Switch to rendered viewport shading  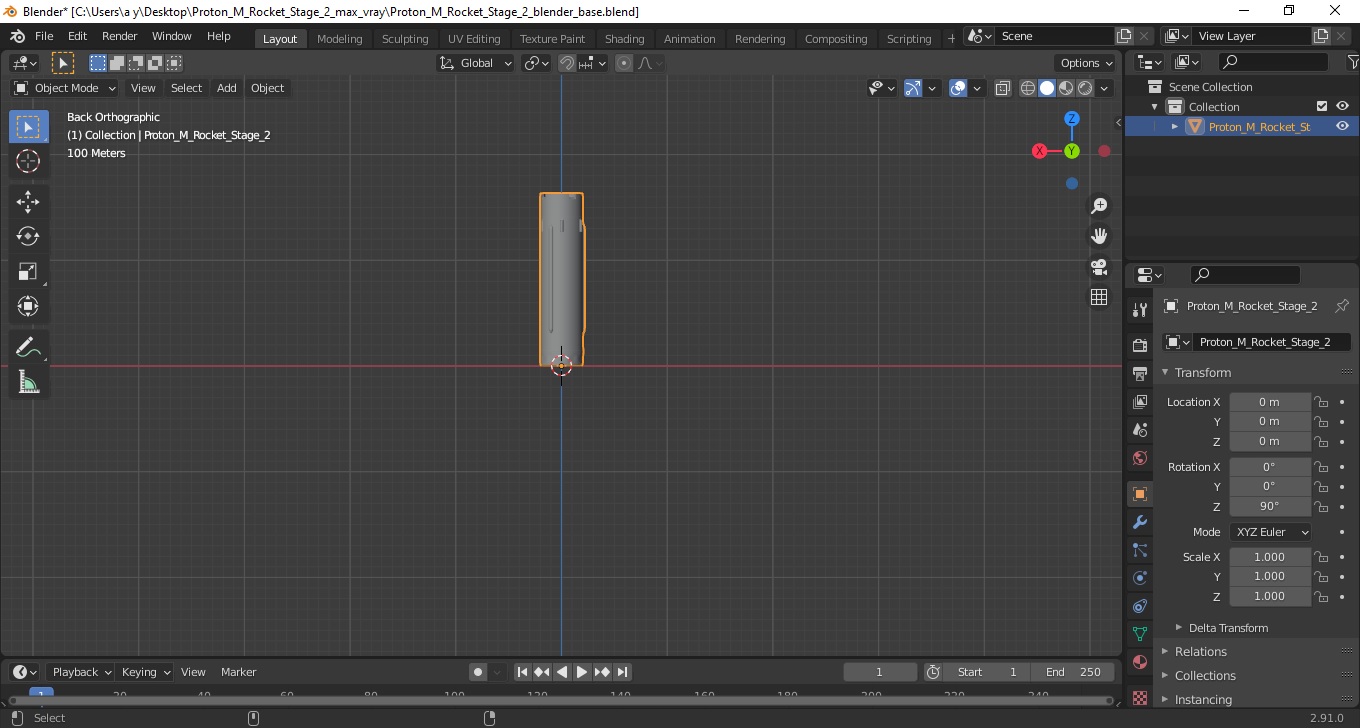1085,88
